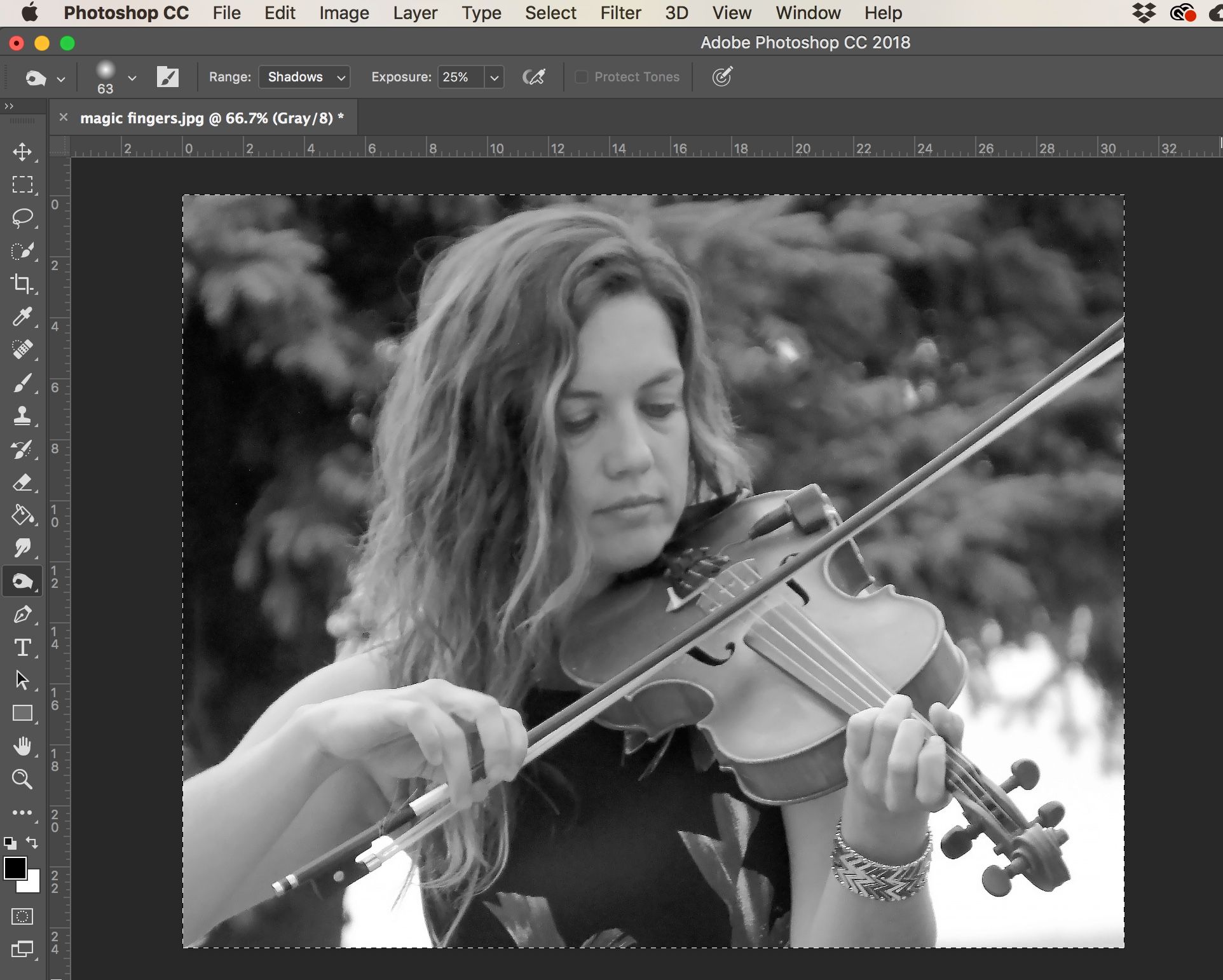Enable the Protect Tones checkbox
Screen dimensions: 1223x980
point(581,77)
